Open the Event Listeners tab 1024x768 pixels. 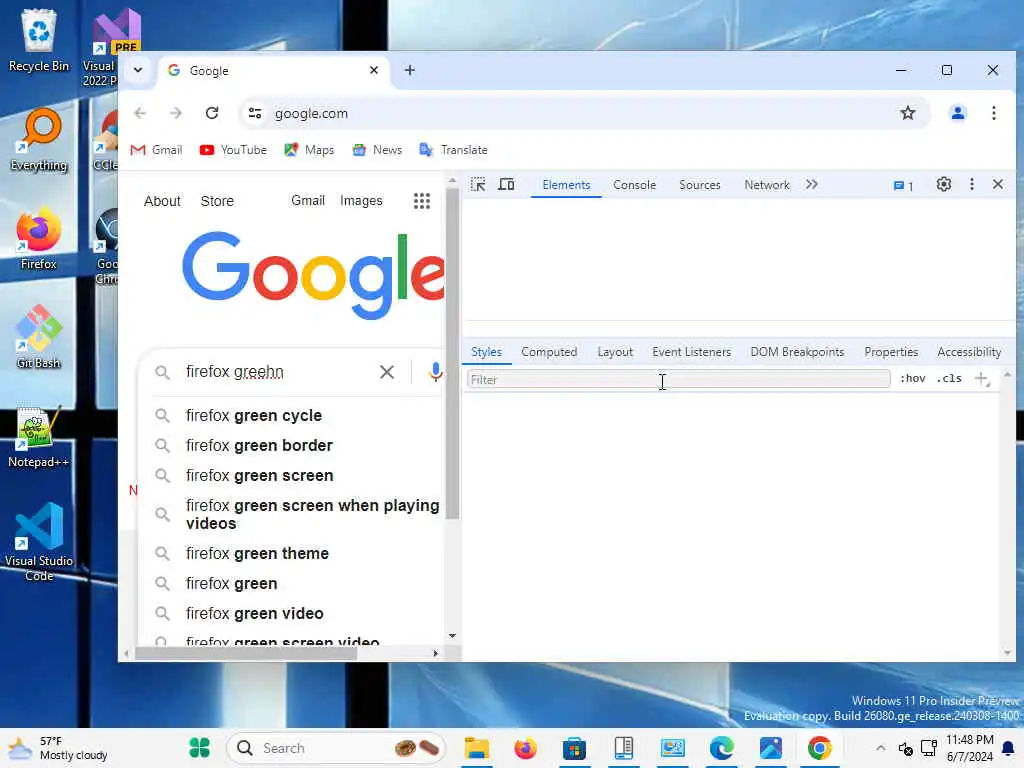[692, 352]
